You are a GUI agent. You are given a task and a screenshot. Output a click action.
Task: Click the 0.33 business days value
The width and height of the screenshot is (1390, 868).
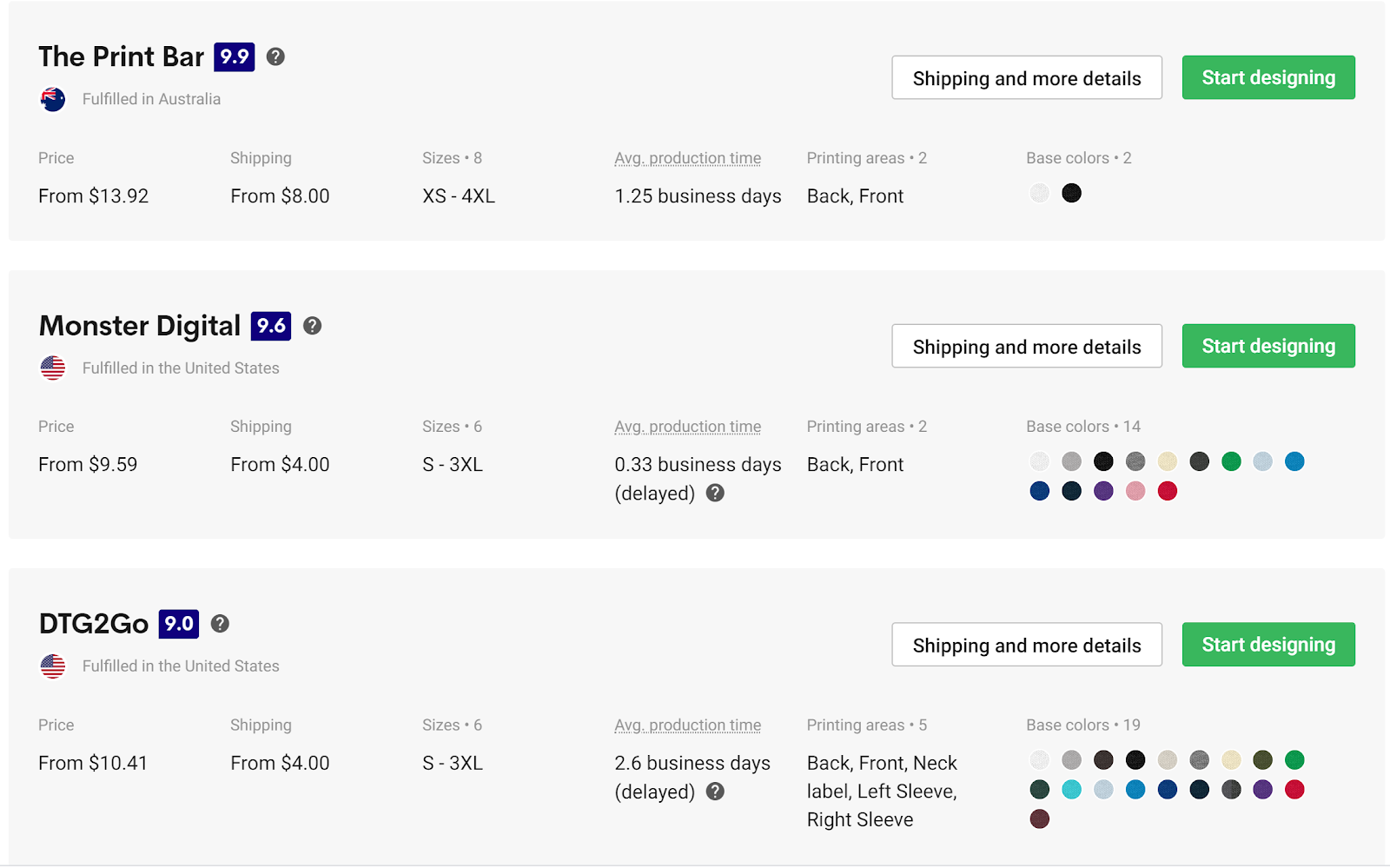tap(698, 465)
